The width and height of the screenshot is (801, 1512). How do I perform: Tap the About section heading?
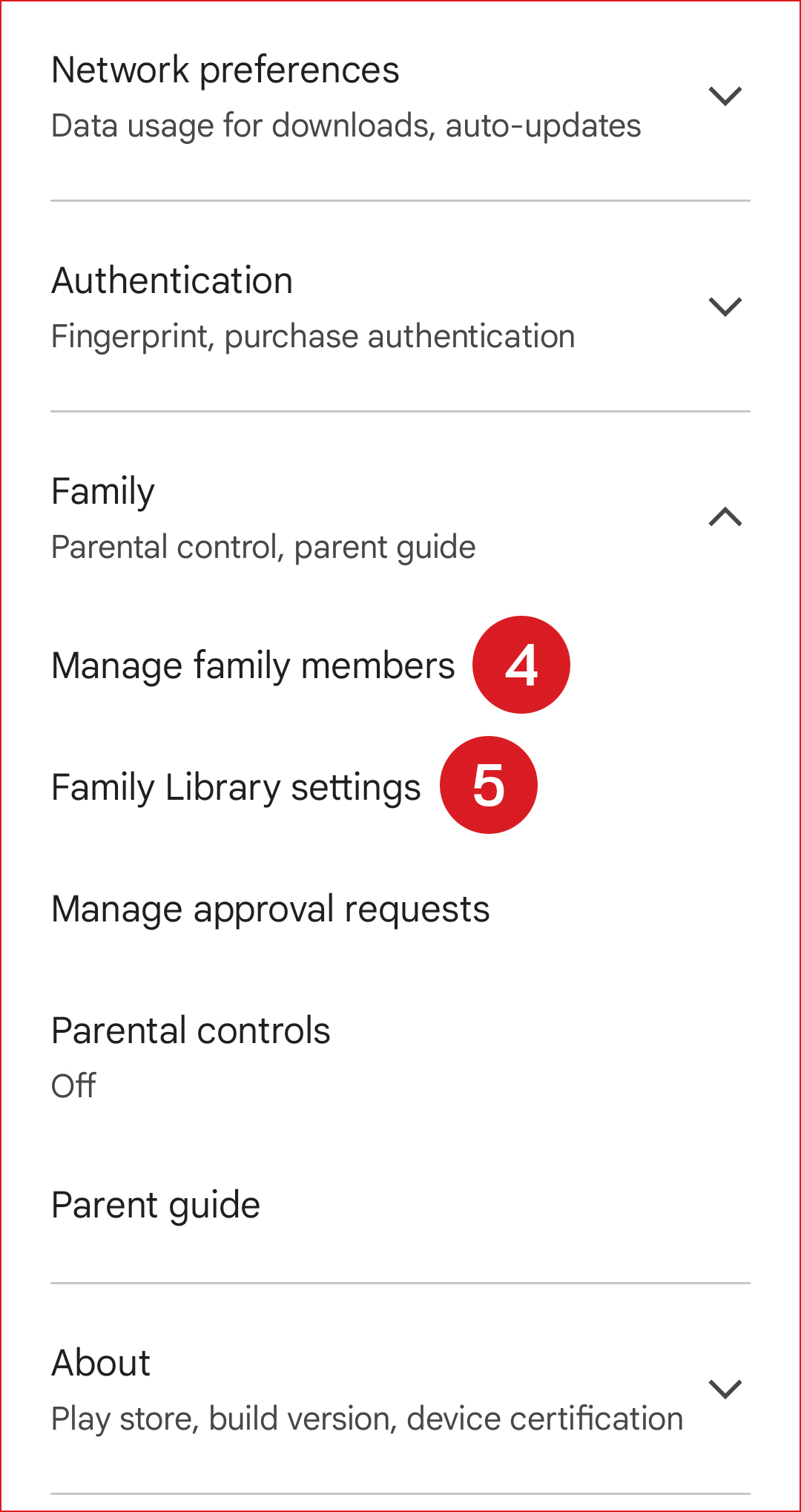pyautogui.click(x=101, y=1363)
